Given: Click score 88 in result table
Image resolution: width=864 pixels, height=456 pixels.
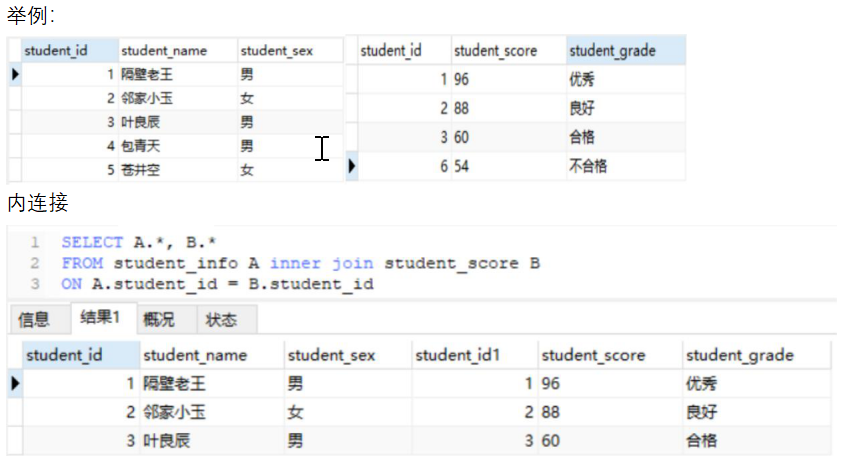Looking at the screenshot, I should pos(550,412).
